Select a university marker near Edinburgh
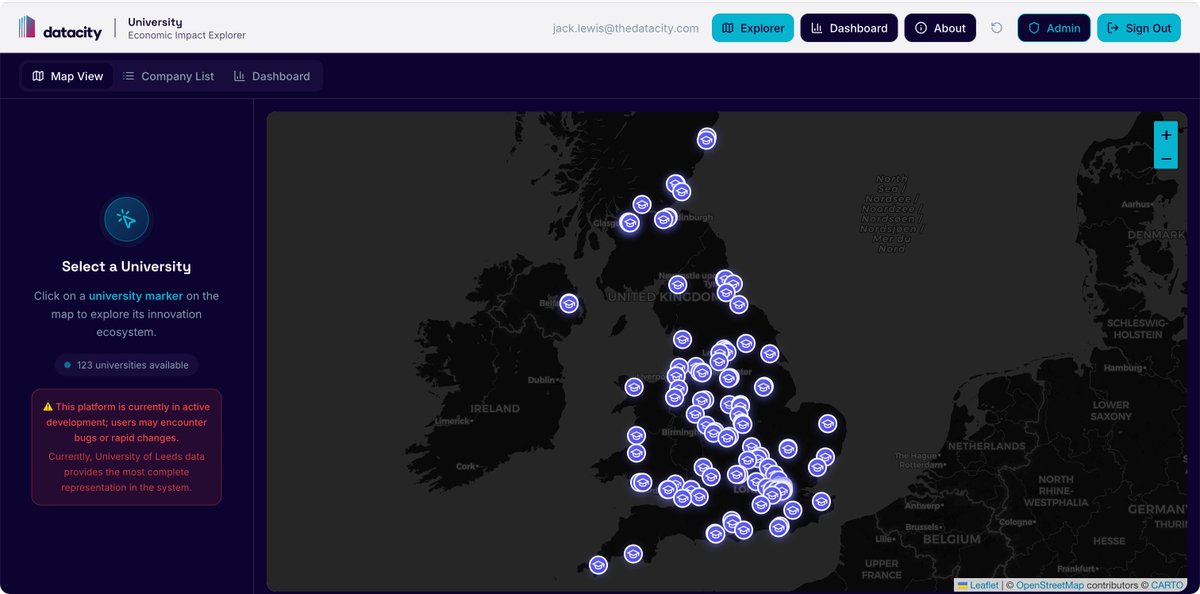The width and height of the screenshot is (1200, 594). click(663, 218)
